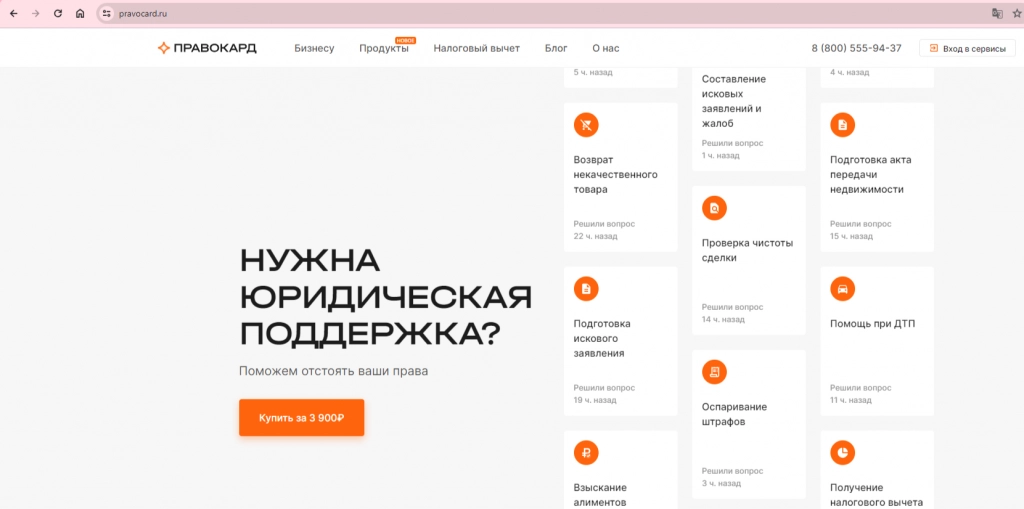Click the browser back arrow

(13, 13)
